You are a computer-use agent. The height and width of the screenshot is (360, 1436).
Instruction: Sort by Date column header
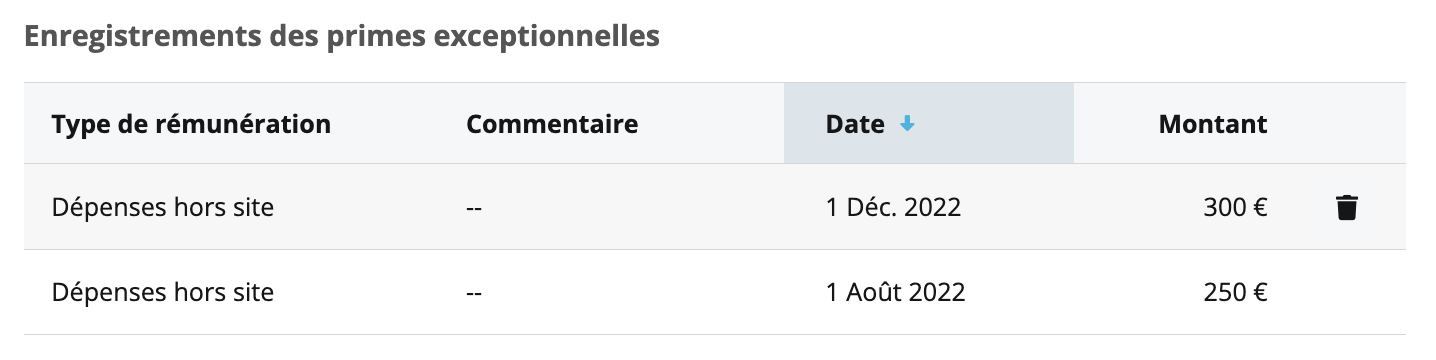click(x=929, y=124)
